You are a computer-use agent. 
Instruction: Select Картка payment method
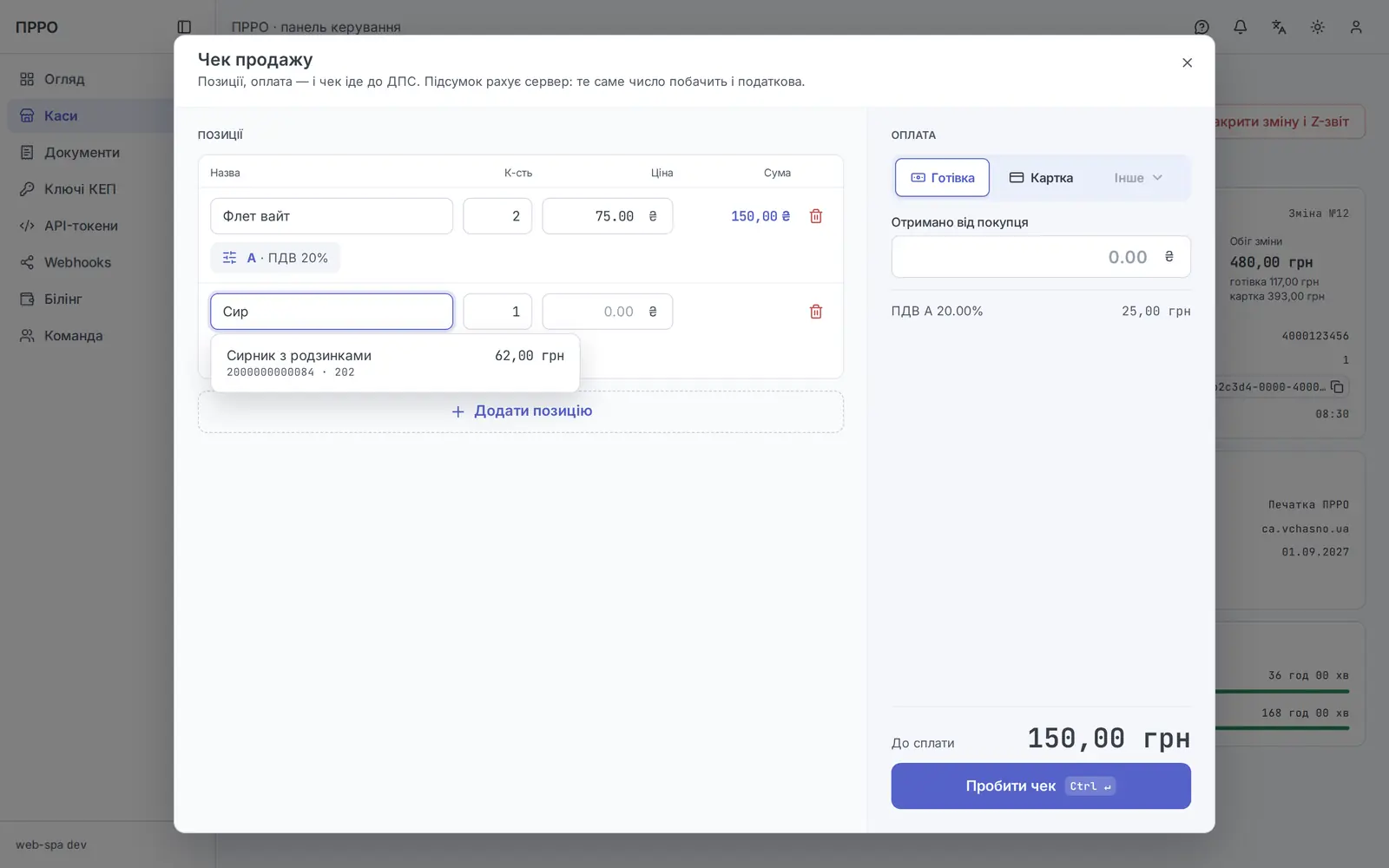click(1041, 178)
